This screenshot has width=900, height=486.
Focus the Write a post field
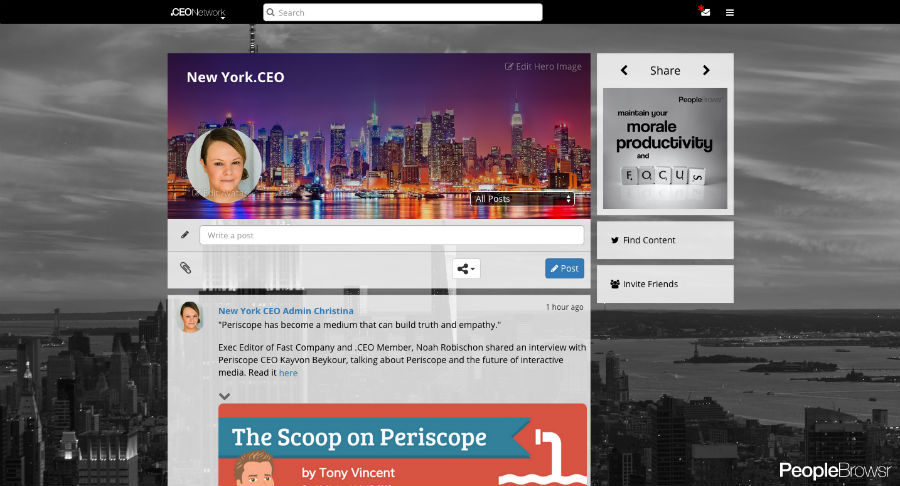[391, 235]
